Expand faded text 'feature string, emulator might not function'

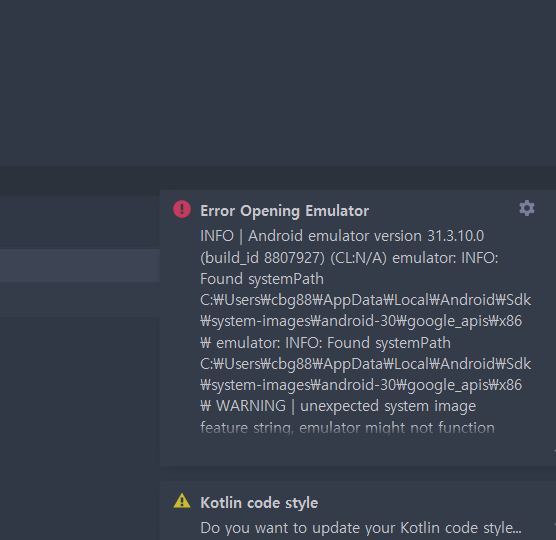(x=347, y=428)
